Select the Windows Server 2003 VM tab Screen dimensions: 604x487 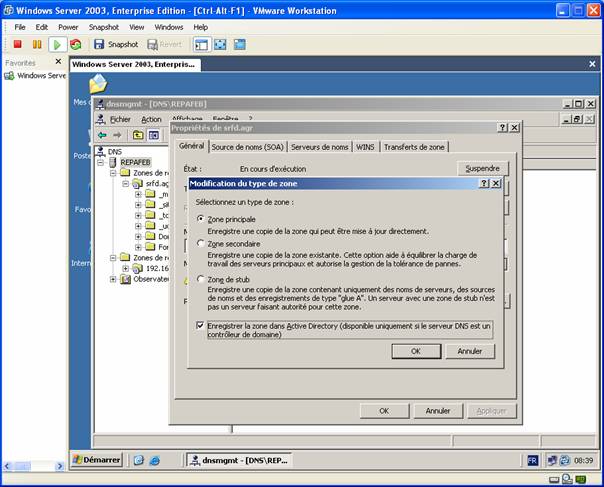point(135,64)
